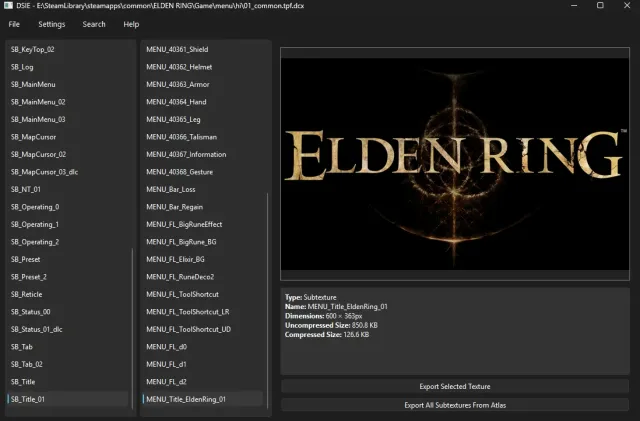Select SB_KeyTop_02 in texture list
The image size is (640, 421).
coord(68,49)
